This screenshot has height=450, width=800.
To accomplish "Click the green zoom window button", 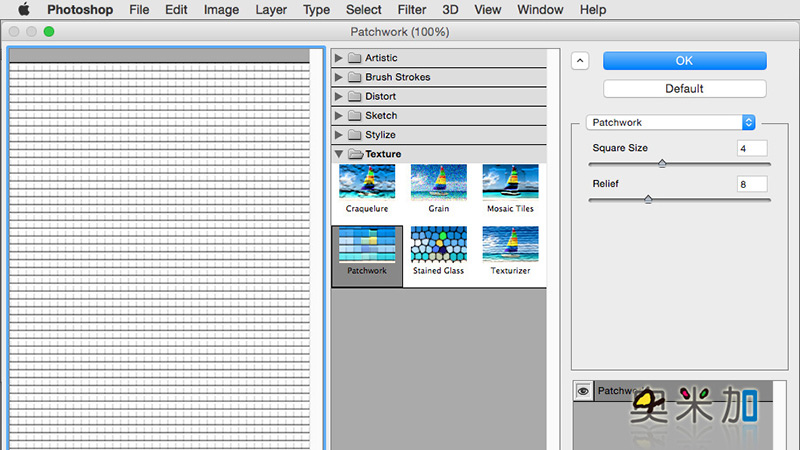I will 49,32.
